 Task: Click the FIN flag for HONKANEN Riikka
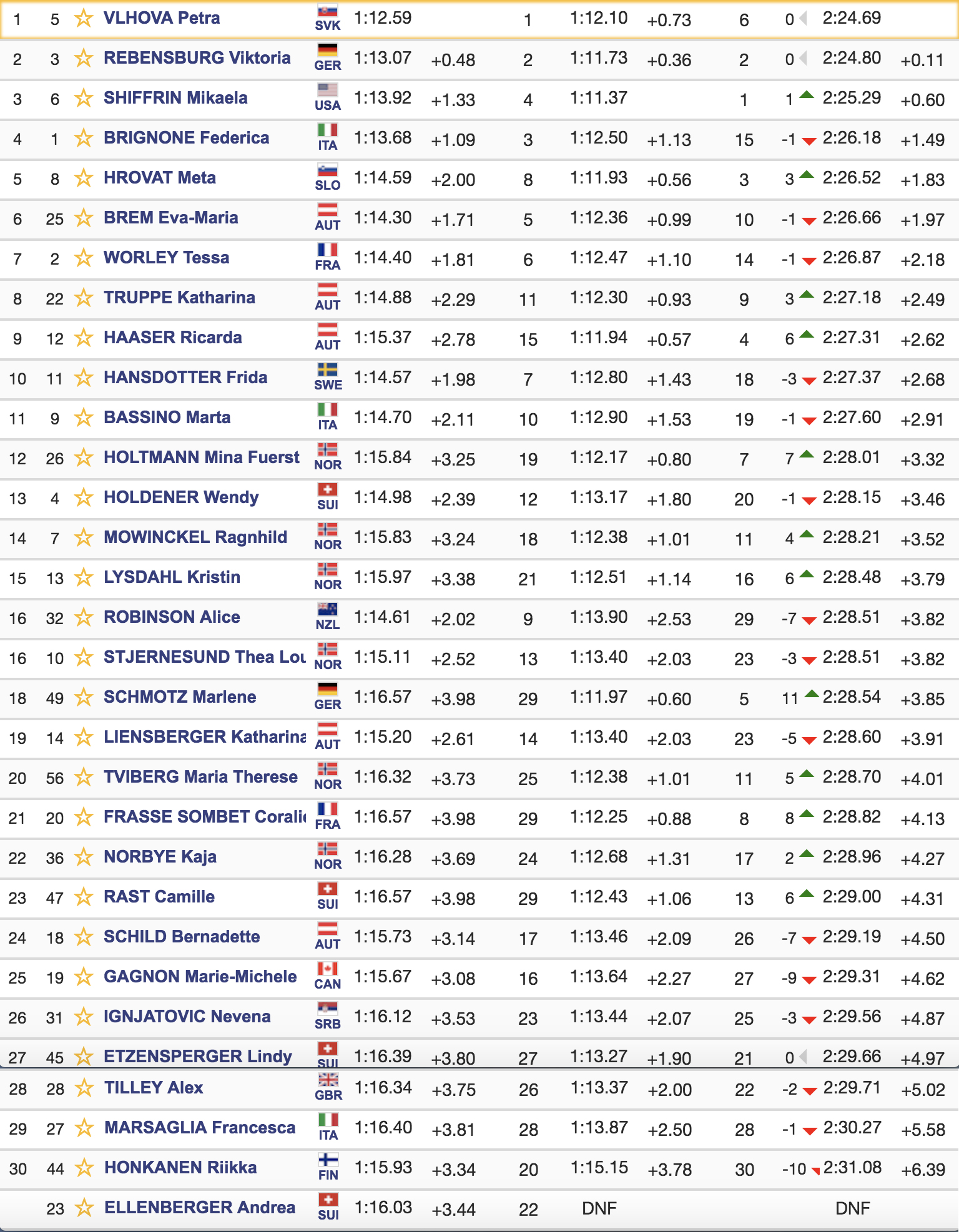(328, 1160)
